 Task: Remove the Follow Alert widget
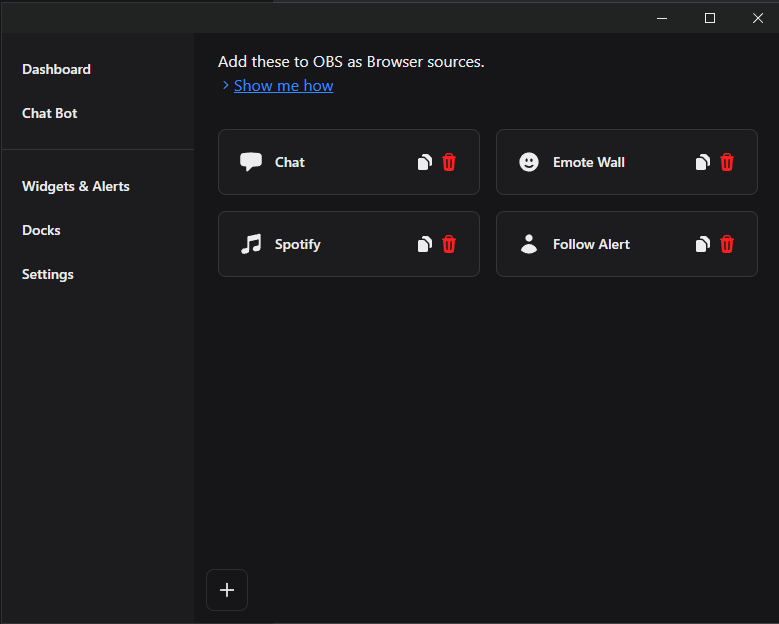(x=727, y=244)
